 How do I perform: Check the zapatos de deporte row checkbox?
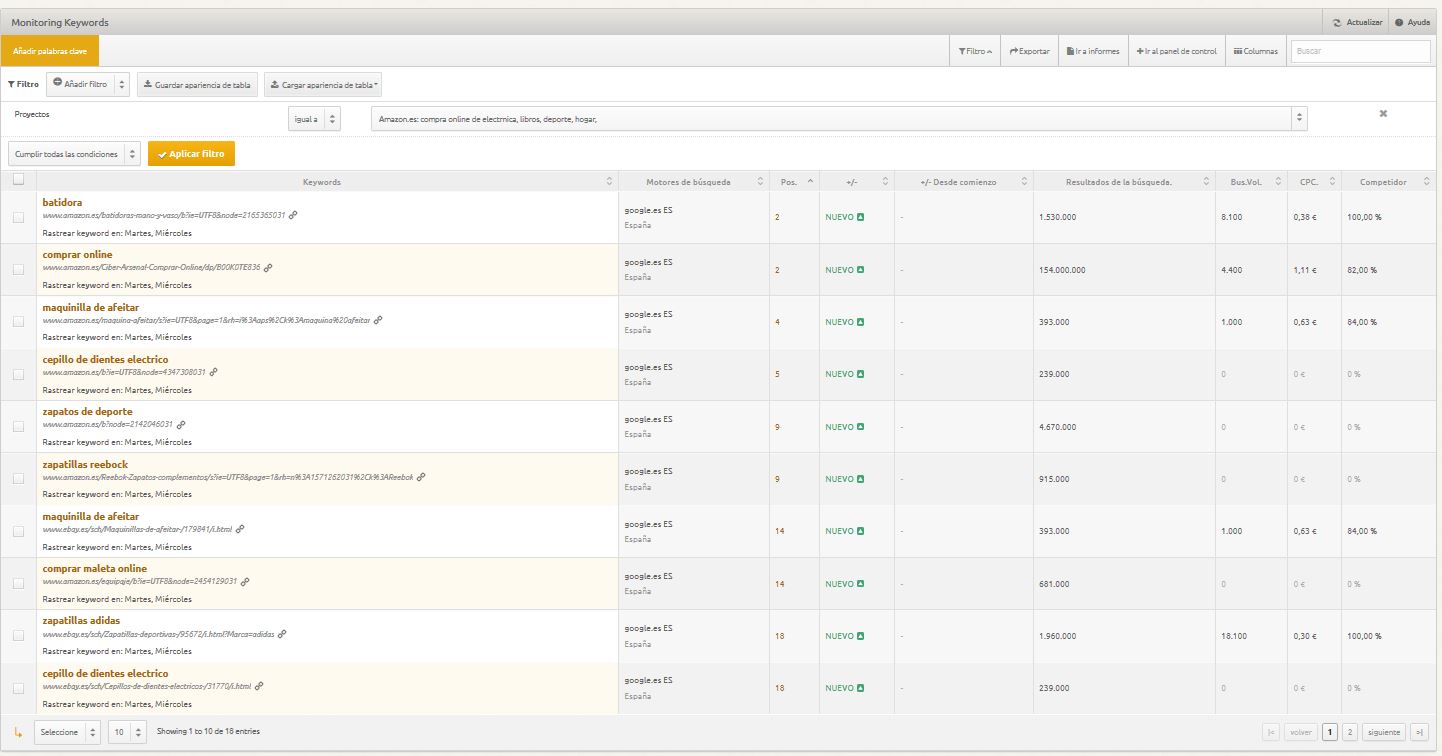tap(18, 426)
